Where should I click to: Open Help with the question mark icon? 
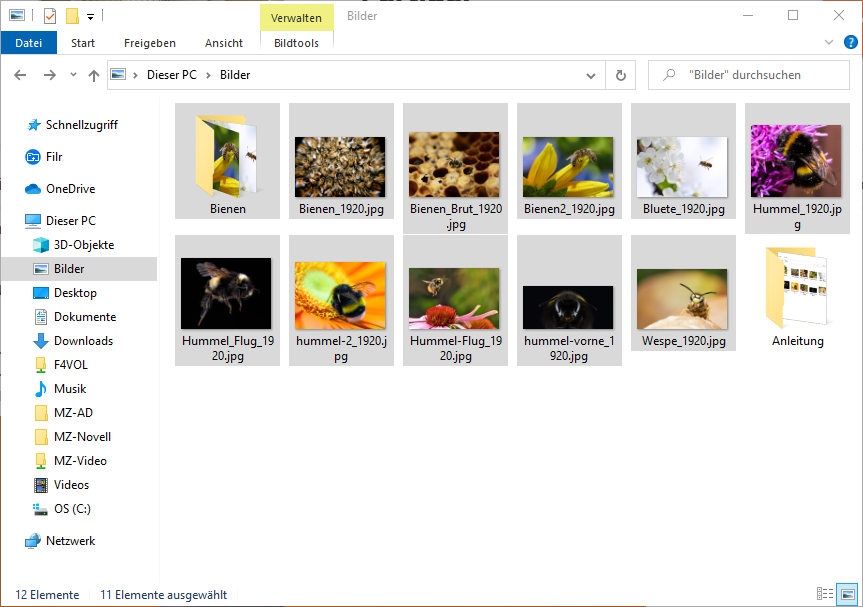pos(850,42)
